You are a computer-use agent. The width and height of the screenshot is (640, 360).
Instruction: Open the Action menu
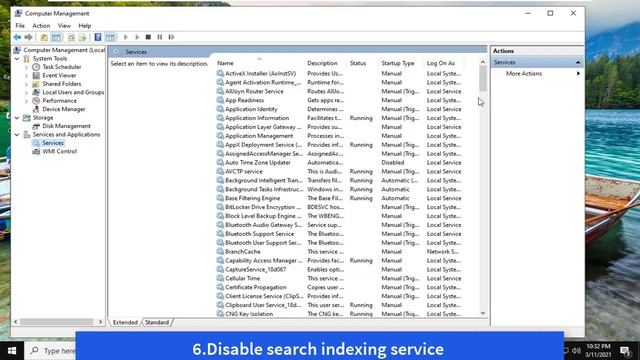pyautogui.click(x=41, y=26)
